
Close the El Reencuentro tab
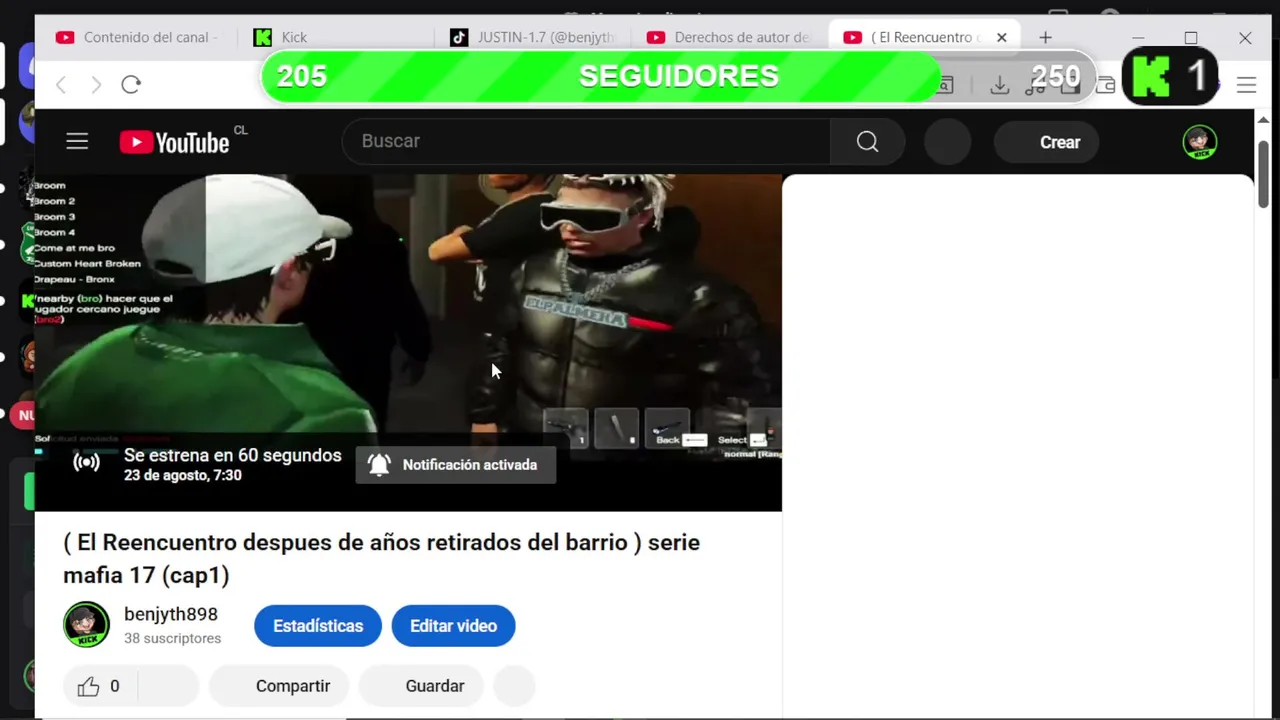[x=1001, y=37]
